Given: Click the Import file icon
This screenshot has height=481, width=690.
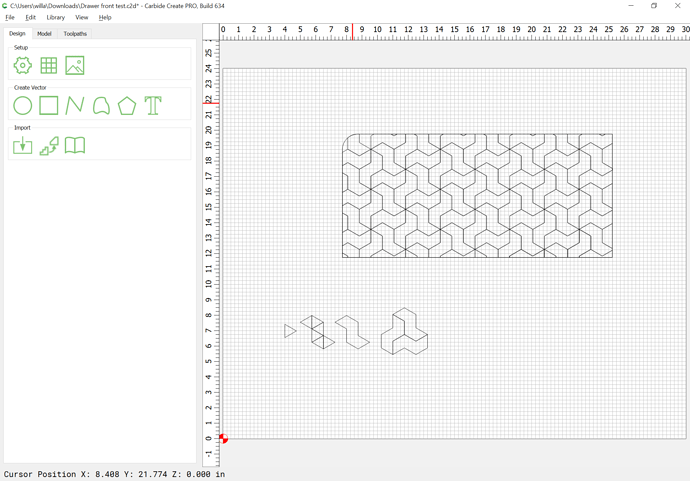Looking at the screenshot, I should click(x=22, y=145).
